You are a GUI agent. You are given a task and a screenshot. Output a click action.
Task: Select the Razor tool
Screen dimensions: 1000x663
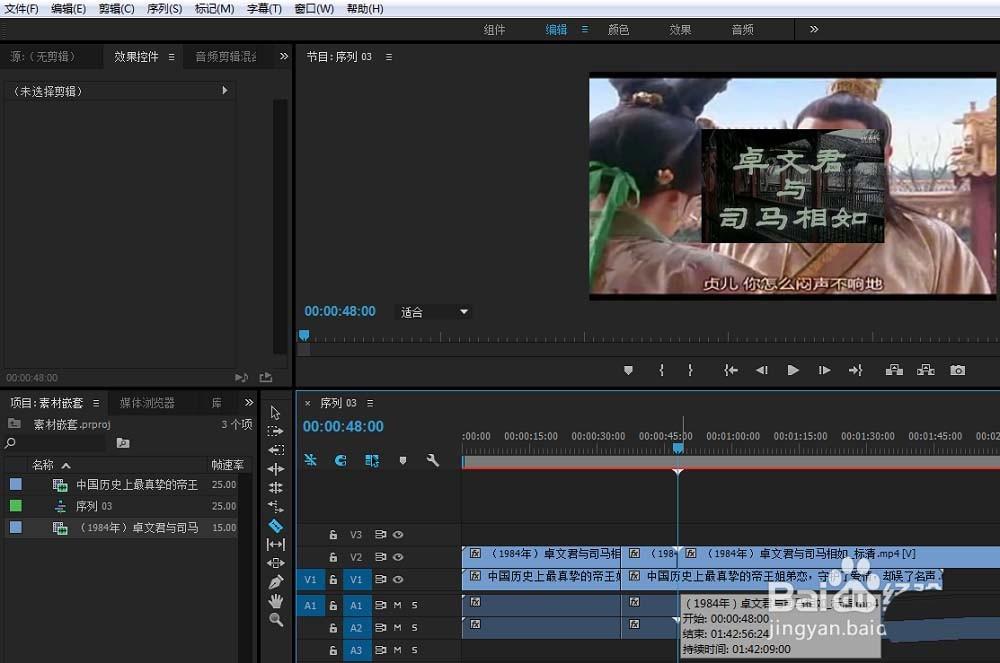pos(275,525)
